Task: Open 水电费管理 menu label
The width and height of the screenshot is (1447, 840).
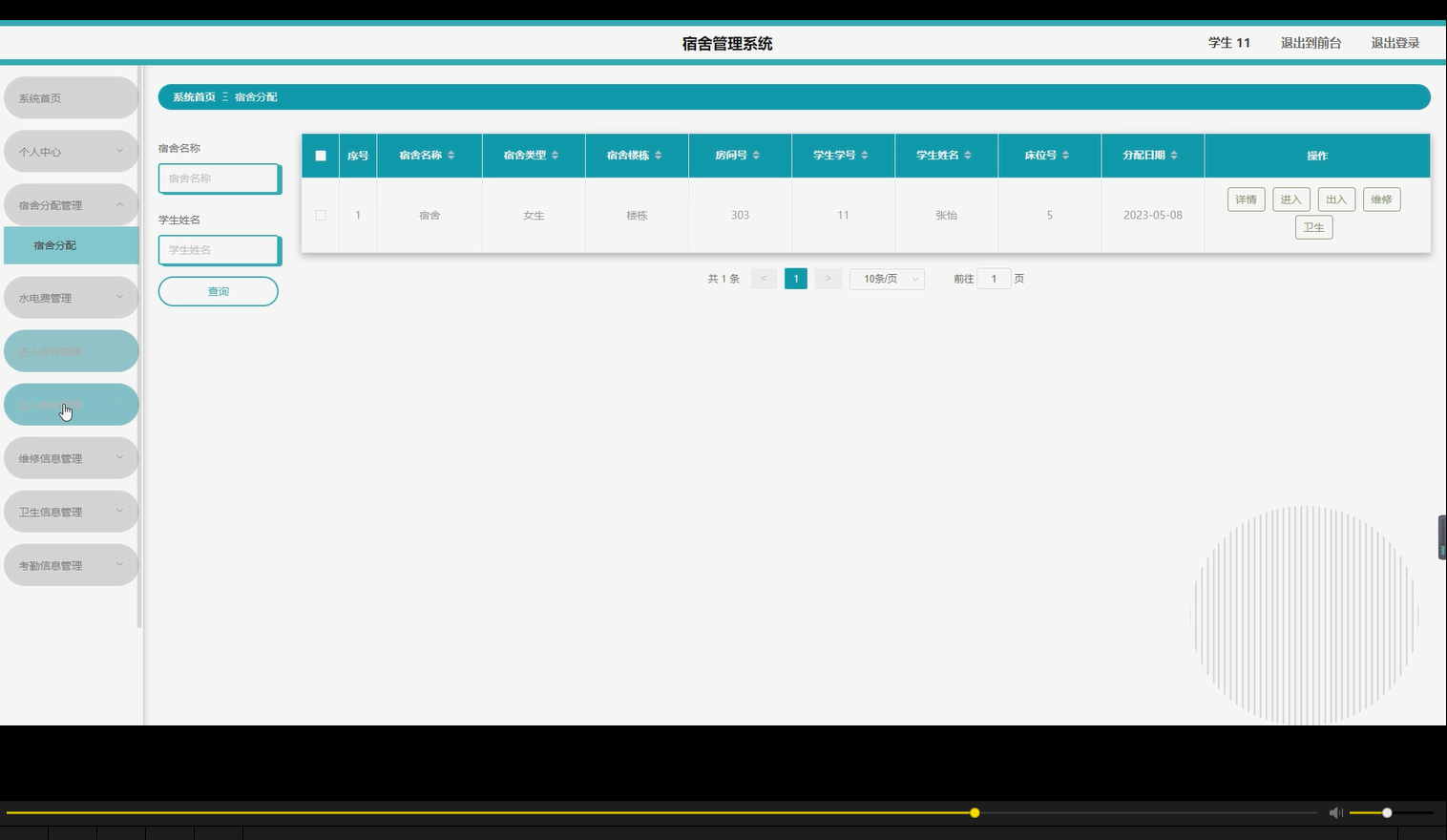Action: (45, 298)
